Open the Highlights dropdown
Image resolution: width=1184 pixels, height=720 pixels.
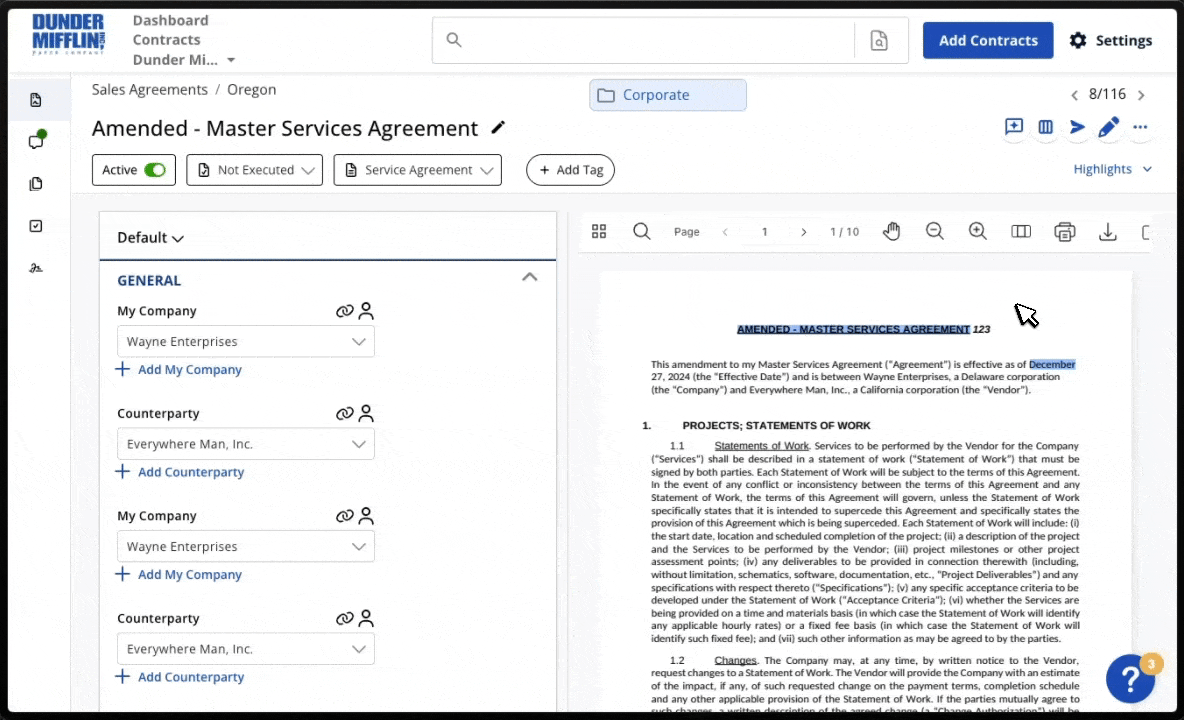1112,169
